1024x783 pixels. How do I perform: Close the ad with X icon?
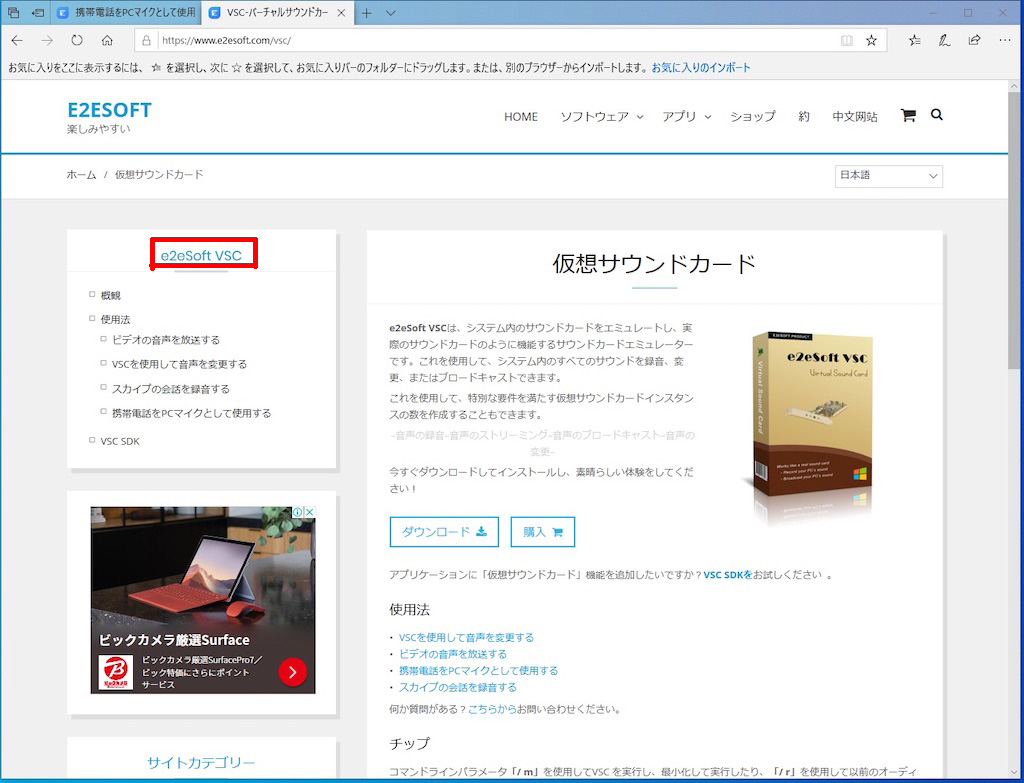(310, 512)
